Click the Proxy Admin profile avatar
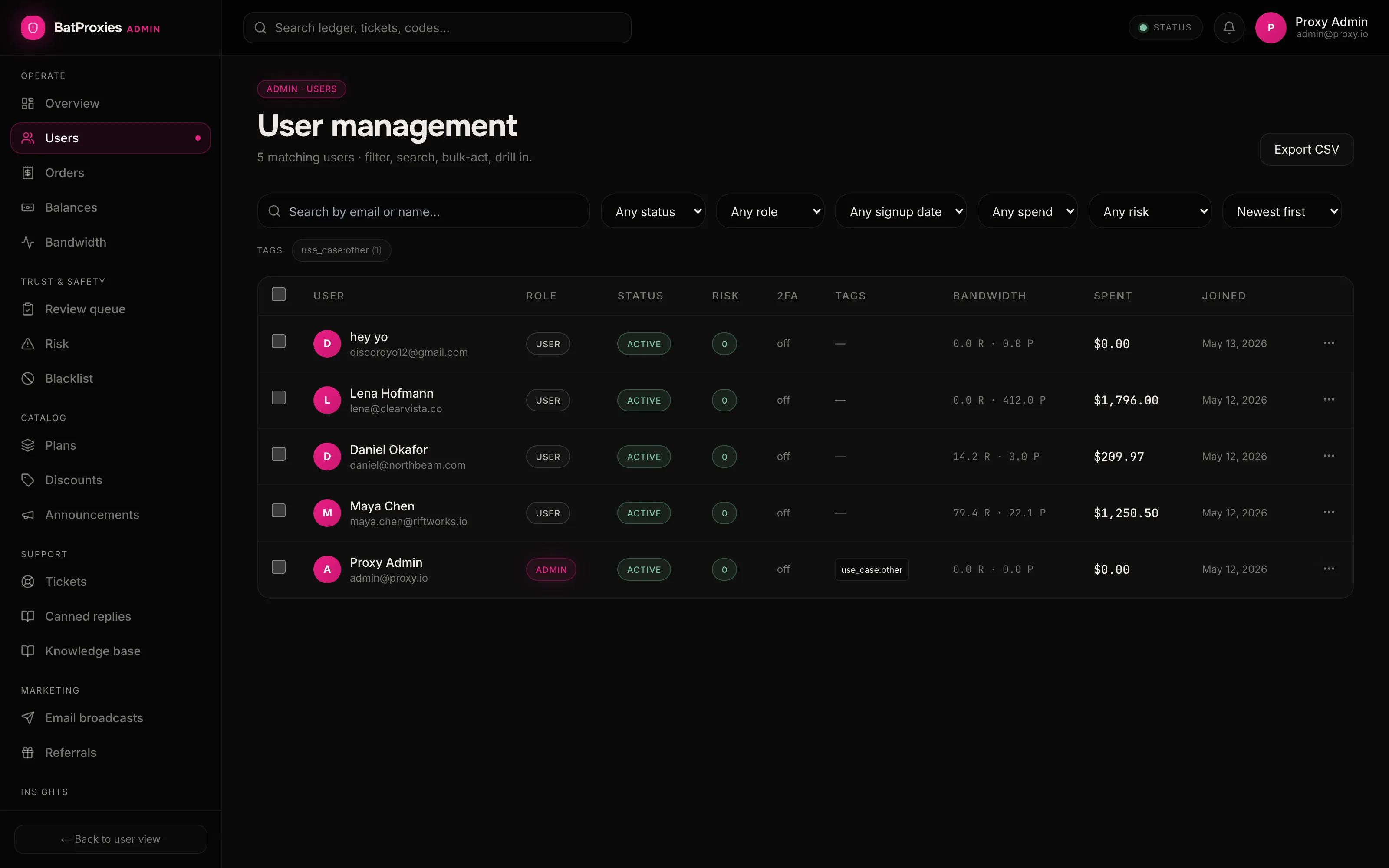Image resolution: width=1389 pixels, height=868 pixels. pyautogui.click(x=1270, y=27)
